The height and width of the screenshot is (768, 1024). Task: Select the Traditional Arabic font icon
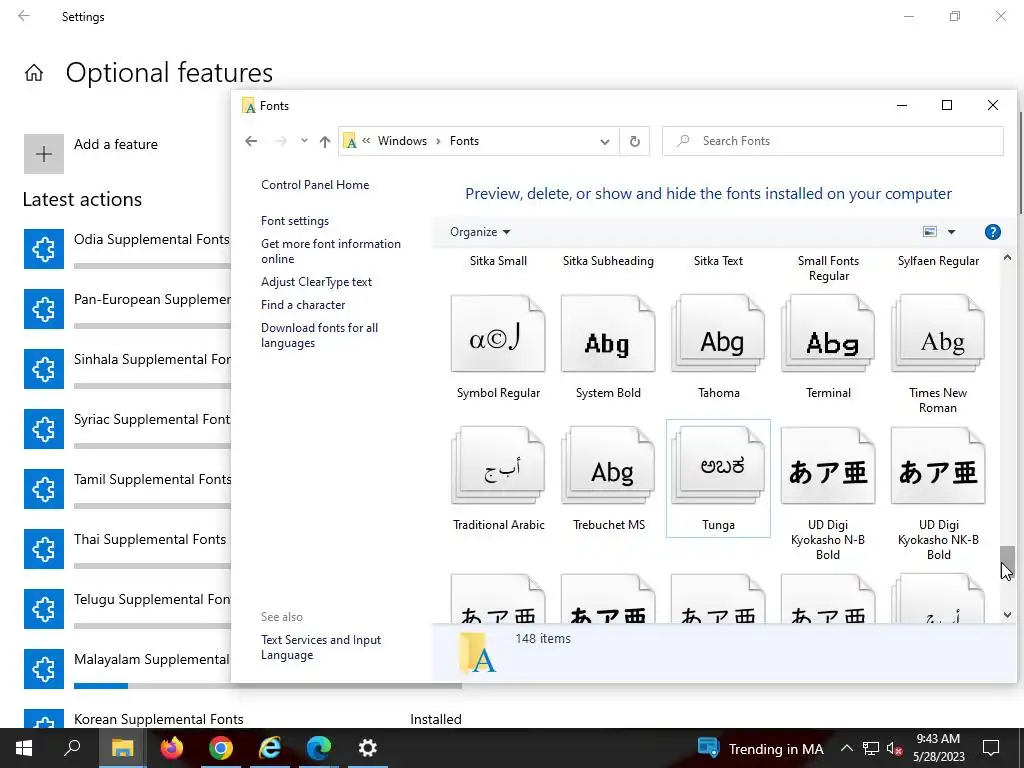pos(498,466)
